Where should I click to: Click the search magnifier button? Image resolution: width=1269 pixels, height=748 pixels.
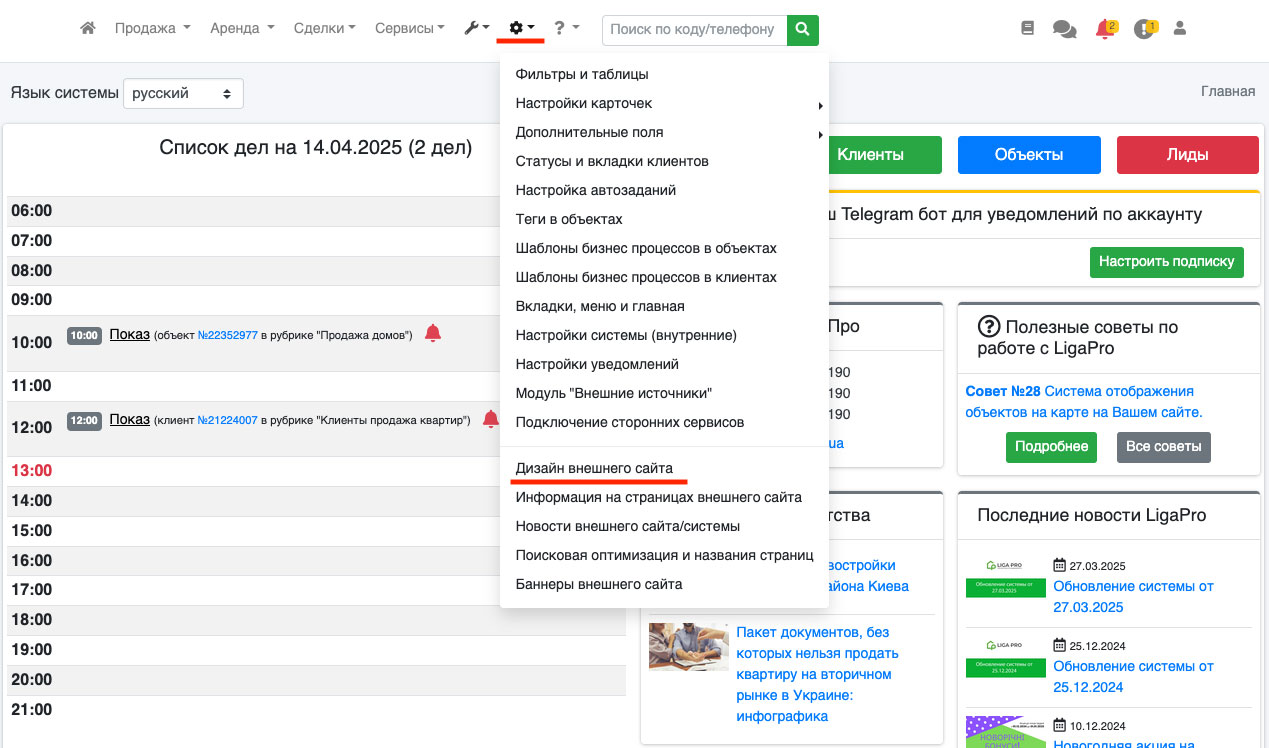point(802,30)
